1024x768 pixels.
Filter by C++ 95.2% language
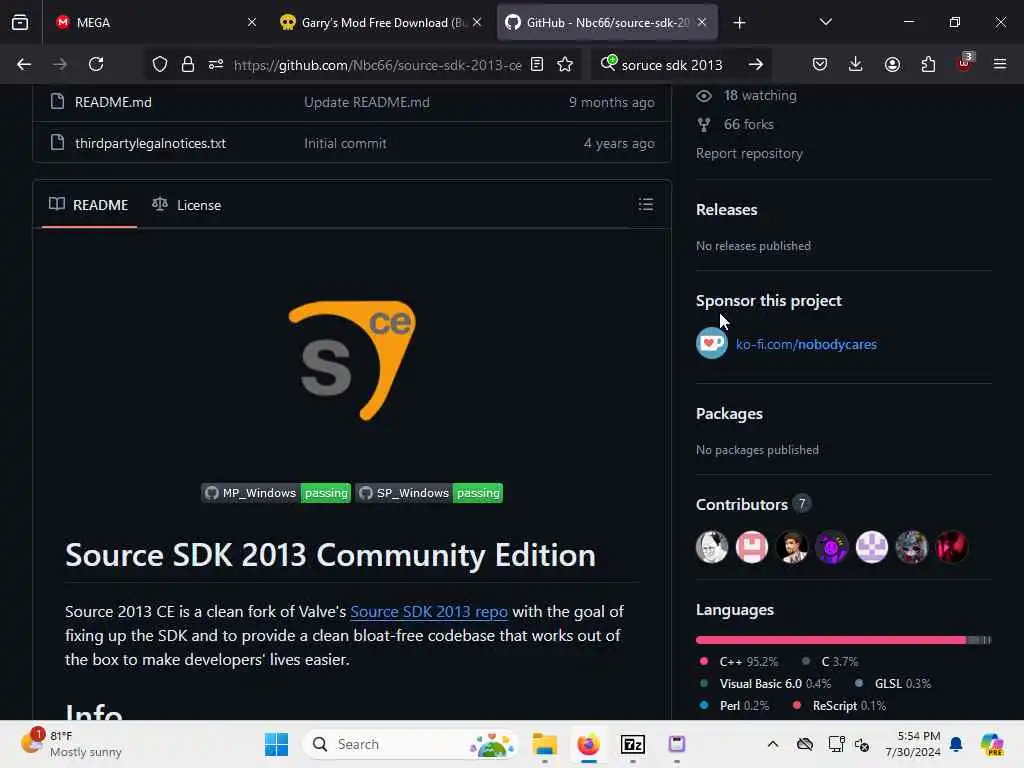click(x=739, y=662)
